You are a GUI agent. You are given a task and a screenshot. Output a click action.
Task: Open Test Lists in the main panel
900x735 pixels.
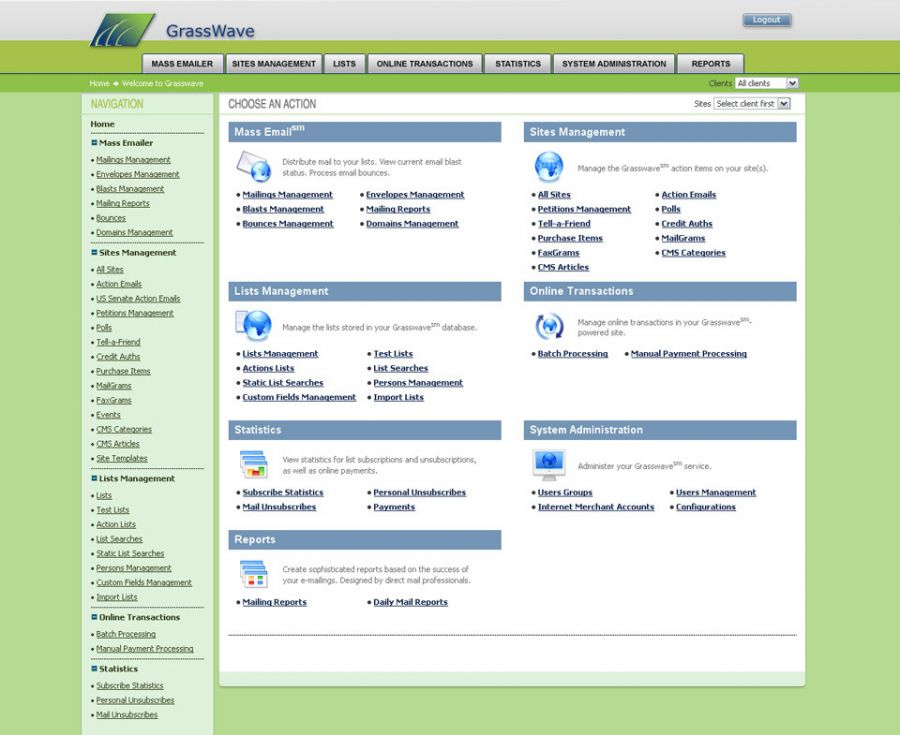coord(393,353)
